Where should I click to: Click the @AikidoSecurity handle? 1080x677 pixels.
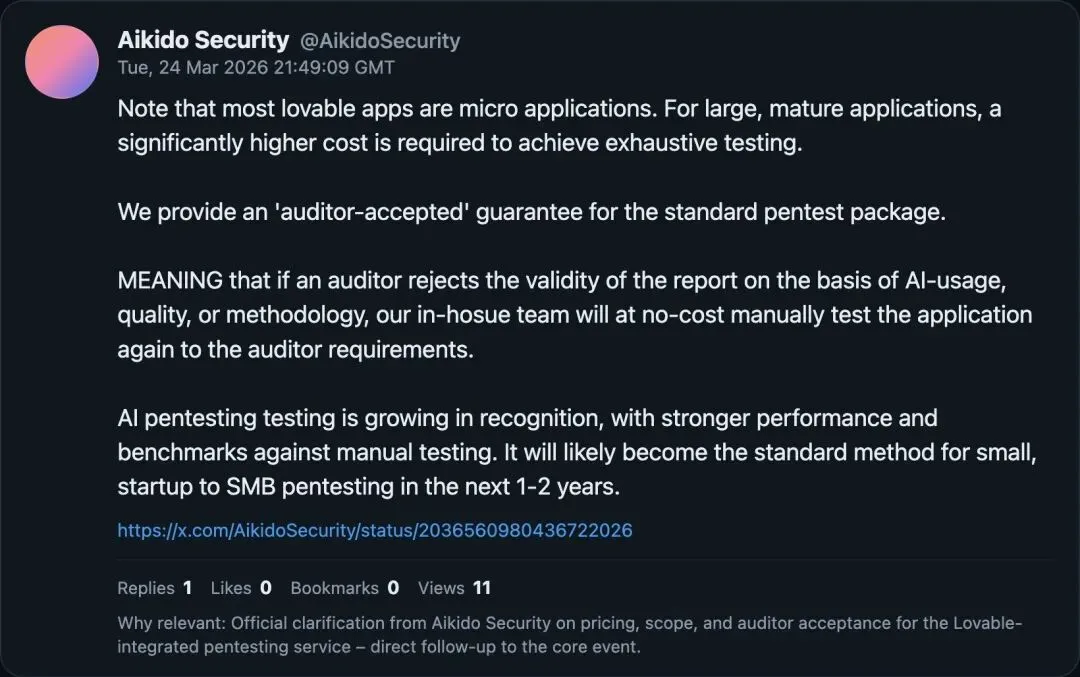380,41
